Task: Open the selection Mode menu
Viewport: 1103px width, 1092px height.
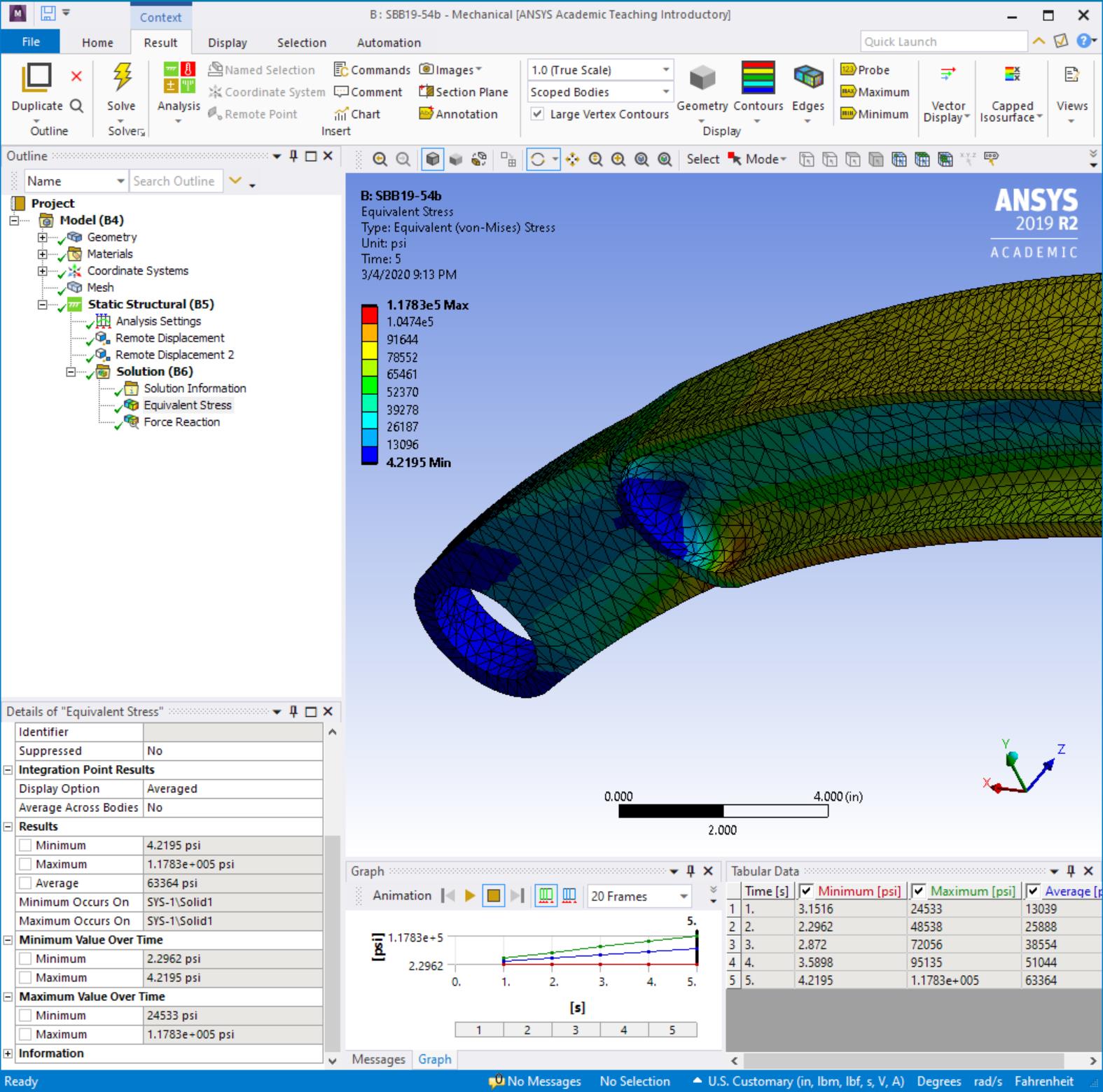Action: pos(758,159)
